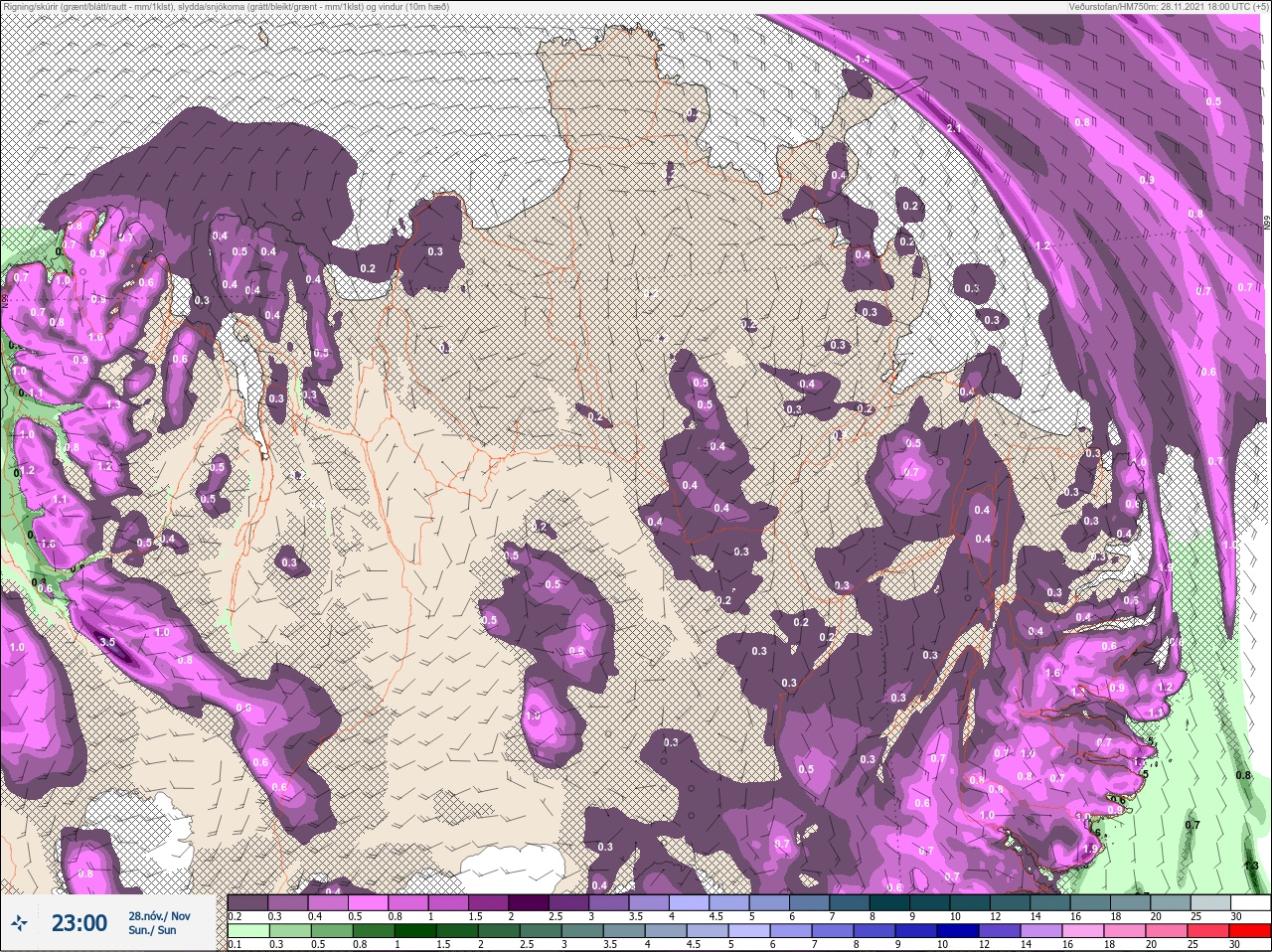Pick the white swatch at 30 in the upper legend
1272x952 pixels.
coord(1249,903)
